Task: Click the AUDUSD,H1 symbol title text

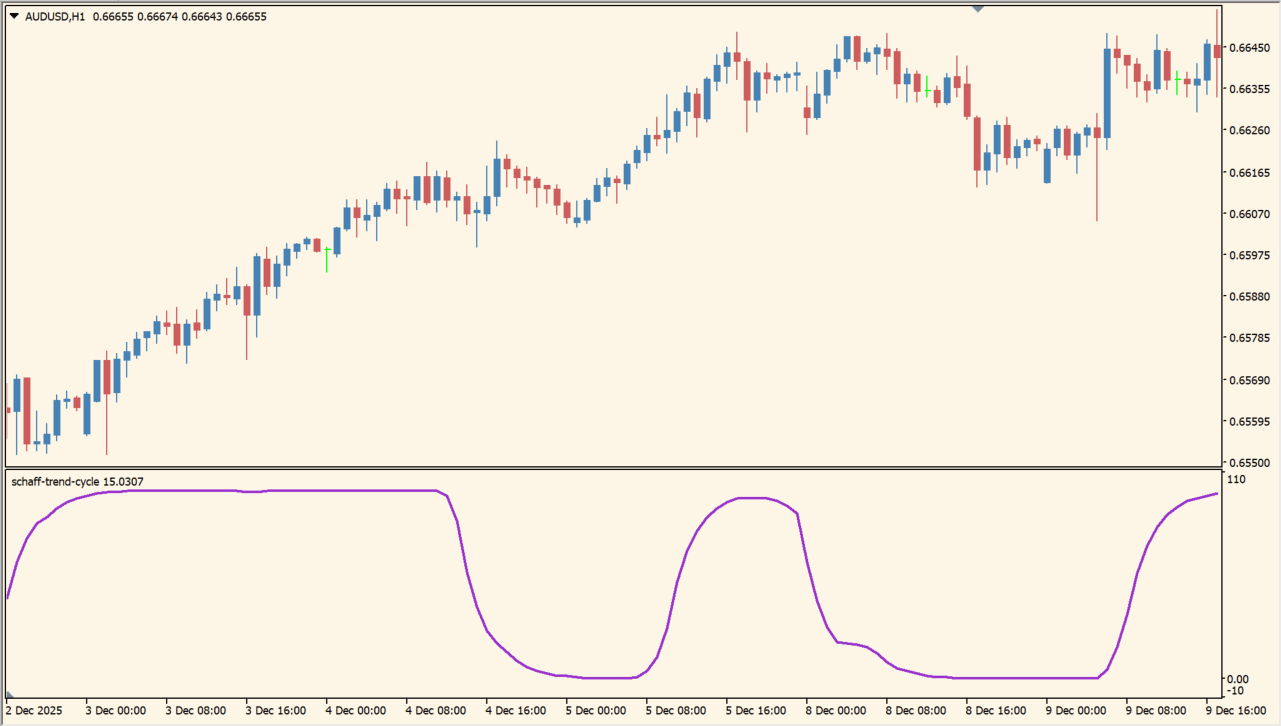Action: (55, 16)
